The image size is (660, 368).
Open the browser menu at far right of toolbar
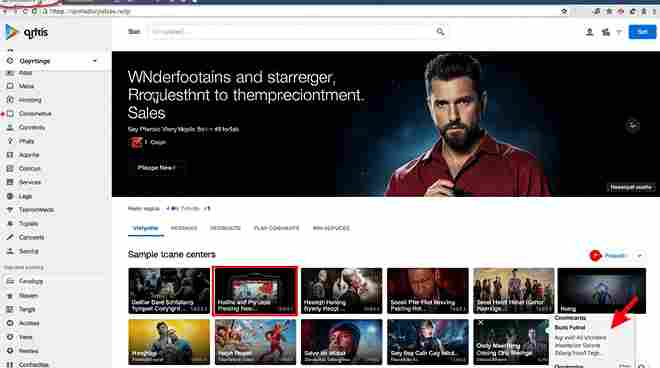654,11
